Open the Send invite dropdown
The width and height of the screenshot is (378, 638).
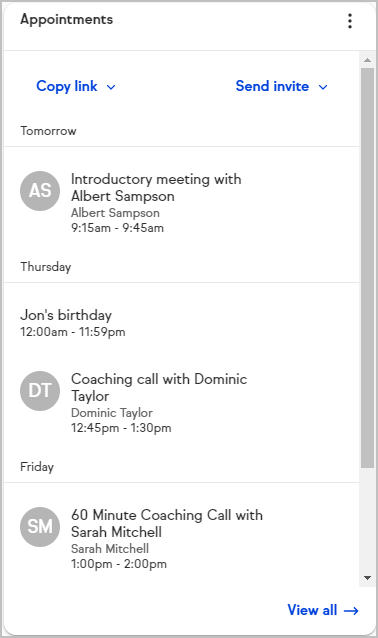(x=282, y=86)
